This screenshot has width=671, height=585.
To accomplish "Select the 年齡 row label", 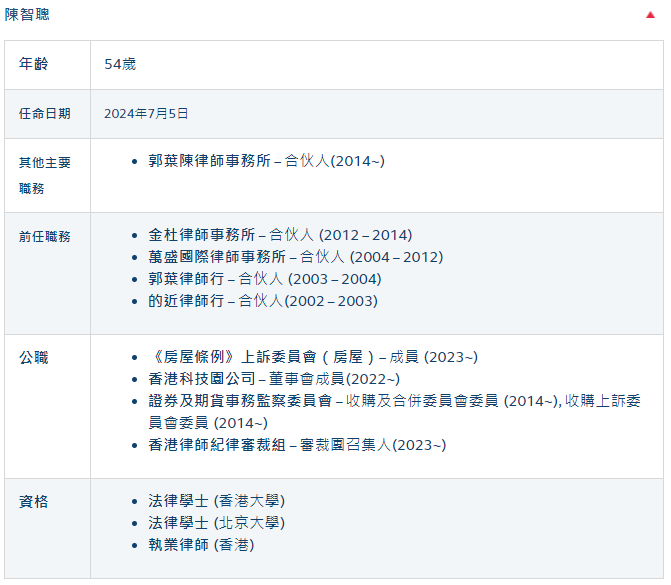I will (x=33, y=64).
